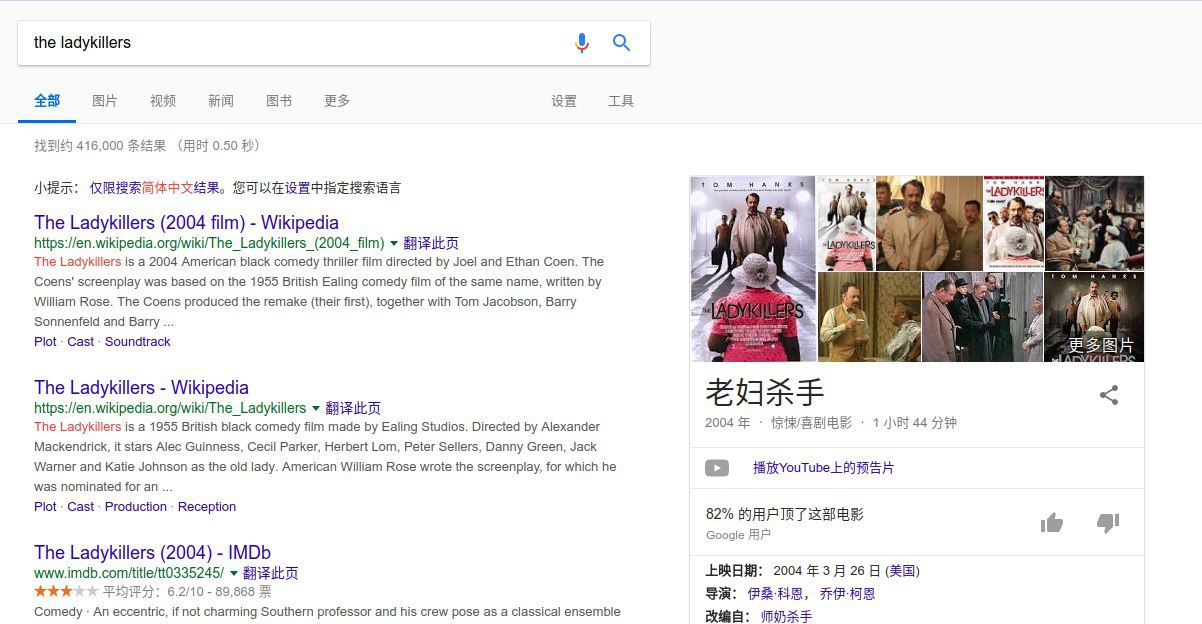Open red Ladykillers poster thumbnail with white hat
Image resolution: width=1202 pixels, height=624 pixels.
[1013, 223]
